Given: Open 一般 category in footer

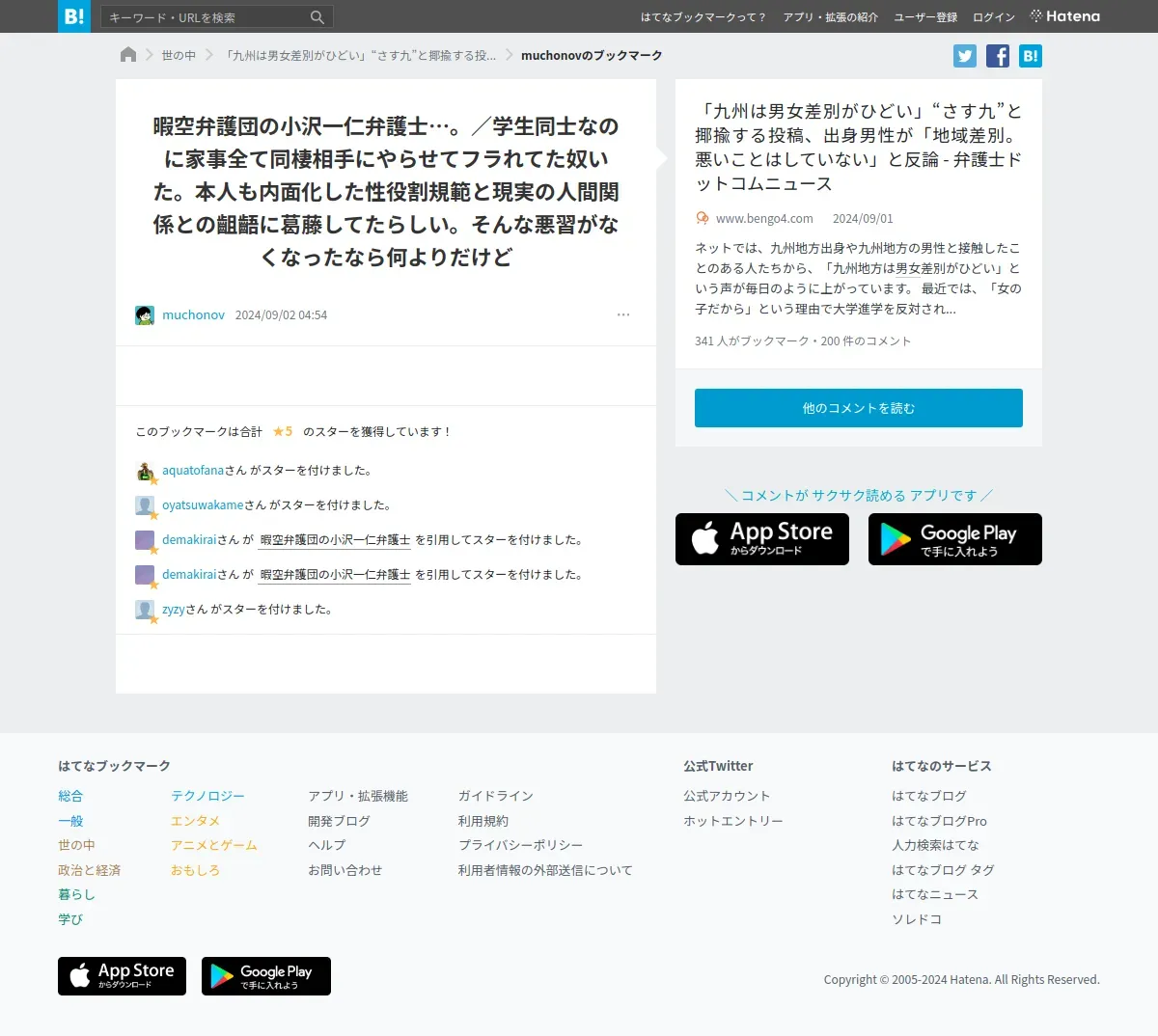Looking at the screenshot, I should coord(70,821).
